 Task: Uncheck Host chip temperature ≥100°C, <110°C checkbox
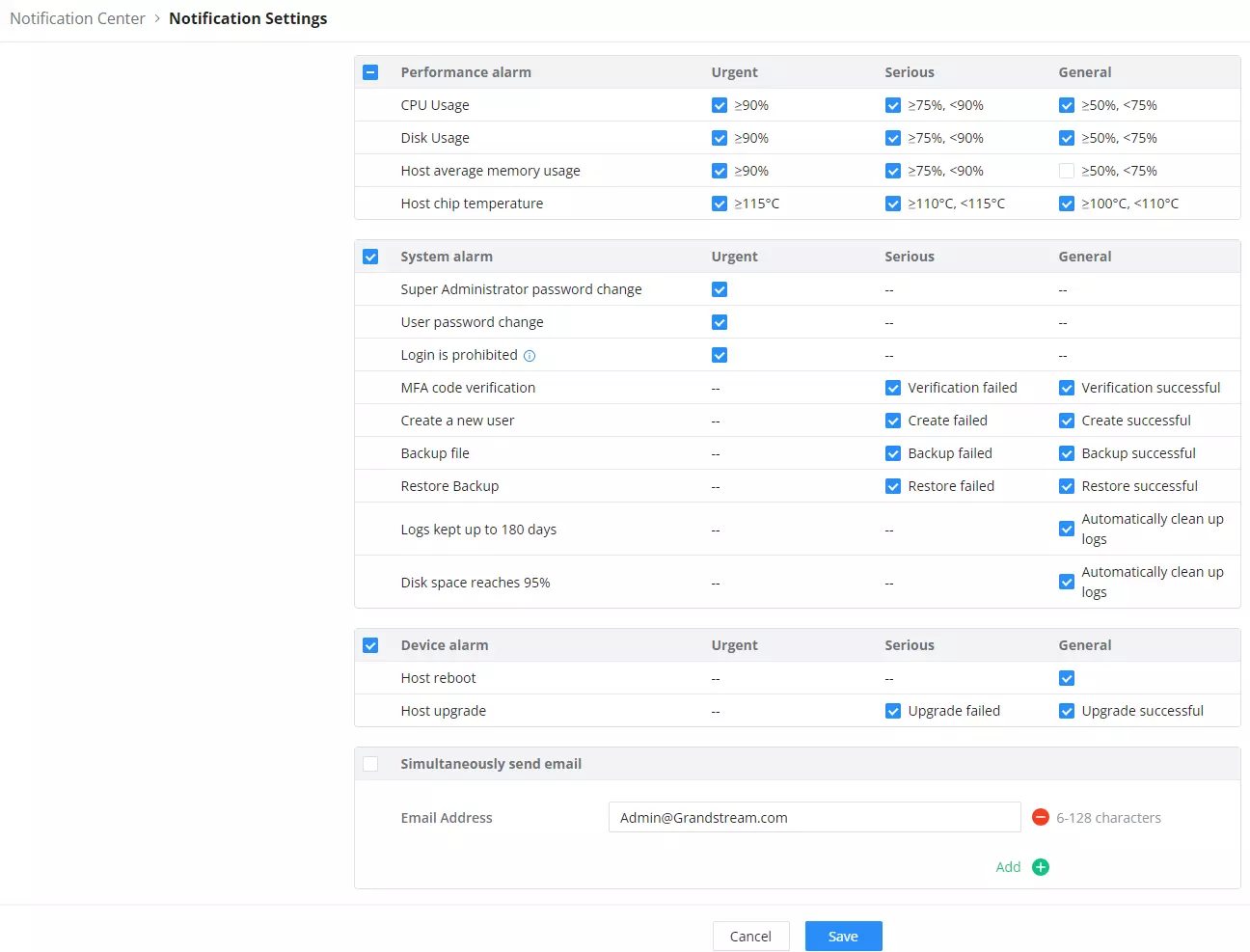pyautogui.click(x=1067, y=204)
